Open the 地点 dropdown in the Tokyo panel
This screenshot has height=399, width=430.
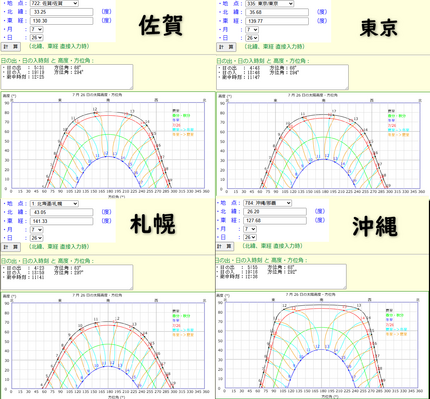tap(269, 4)
